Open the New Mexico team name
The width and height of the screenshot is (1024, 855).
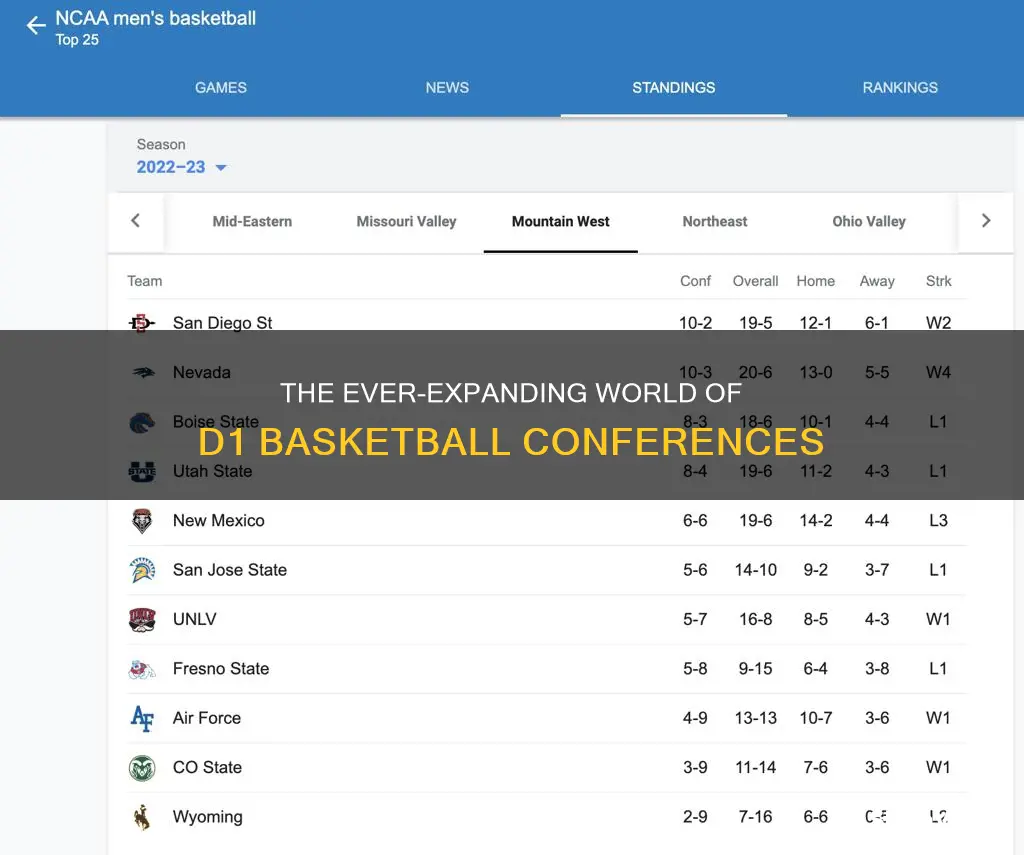tap(219, 521)
